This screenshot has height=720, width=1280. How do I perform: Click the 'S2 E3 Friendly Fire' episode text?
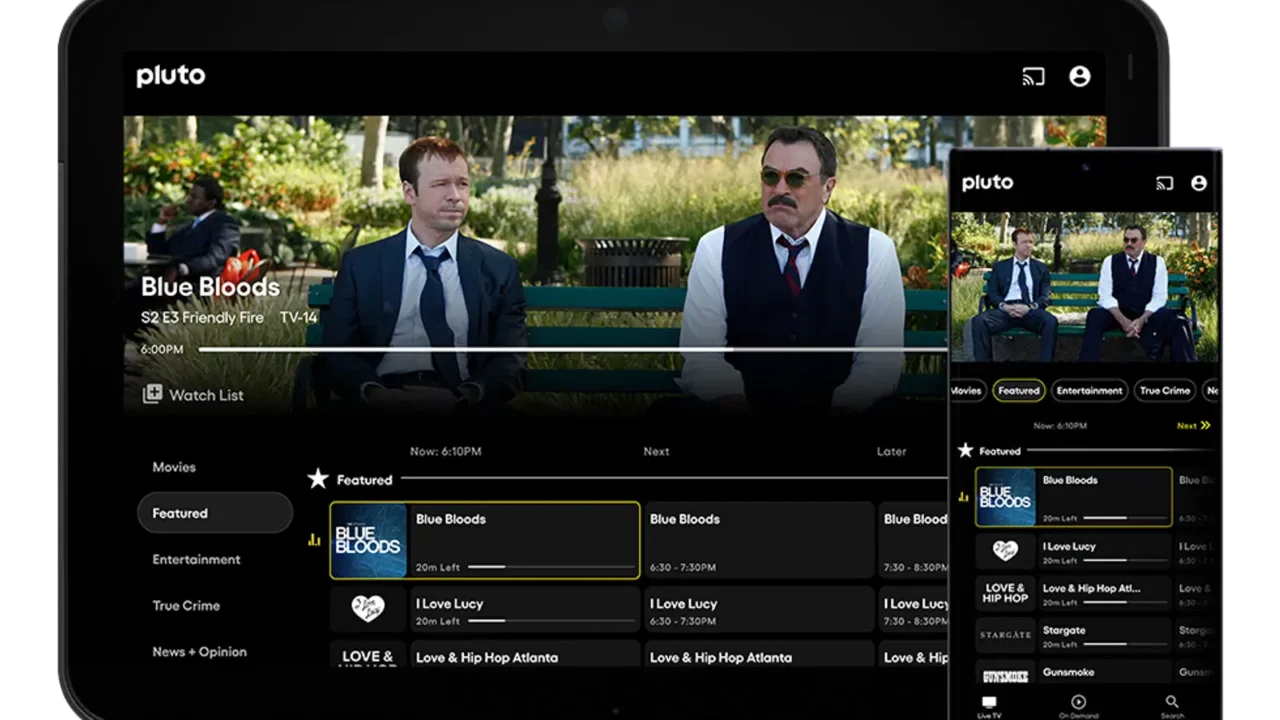pyautogui.click(x=202, y=317)
